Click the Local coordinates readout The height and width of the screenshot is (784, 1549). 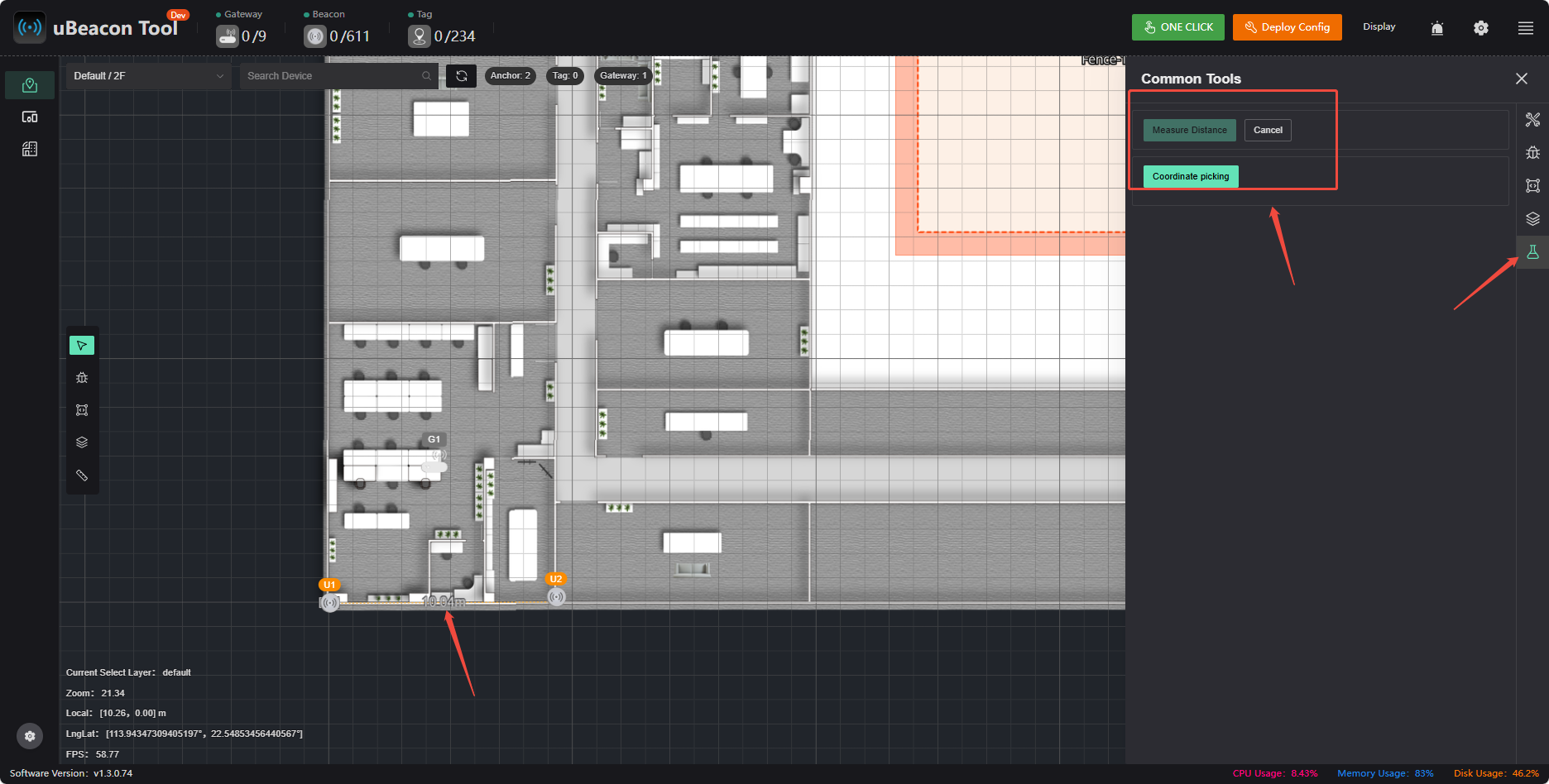coord(116,713)
